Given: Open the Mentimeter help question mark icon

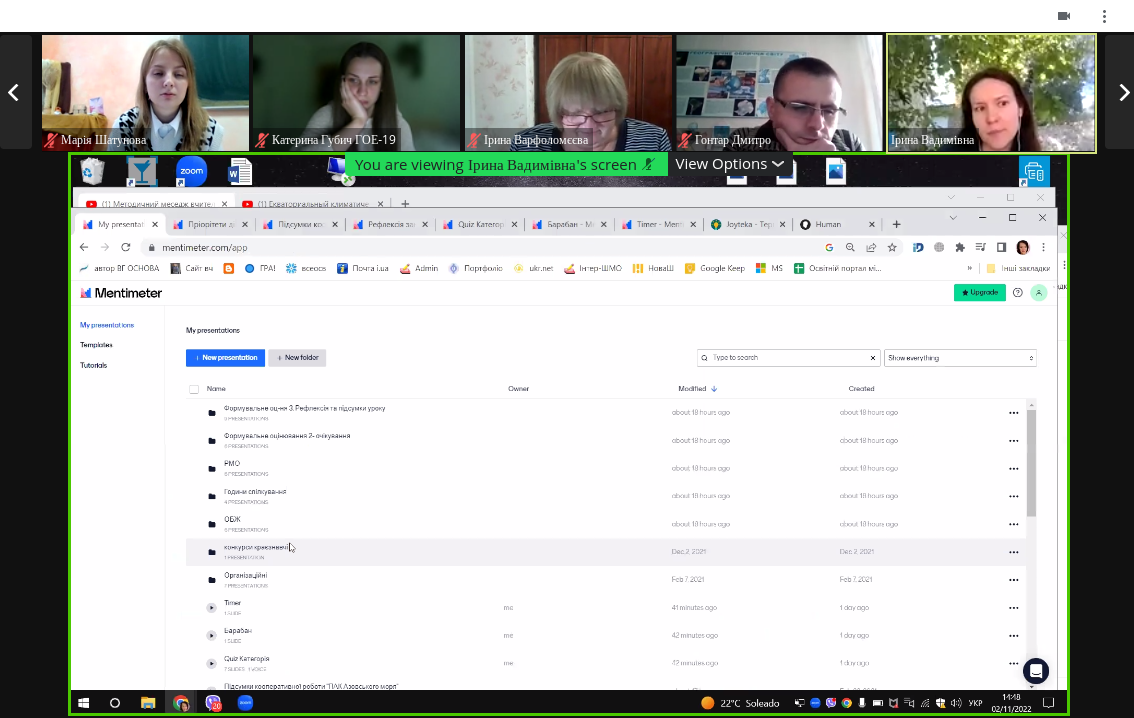Looking at the screenshot, I should click(1018, 293).
